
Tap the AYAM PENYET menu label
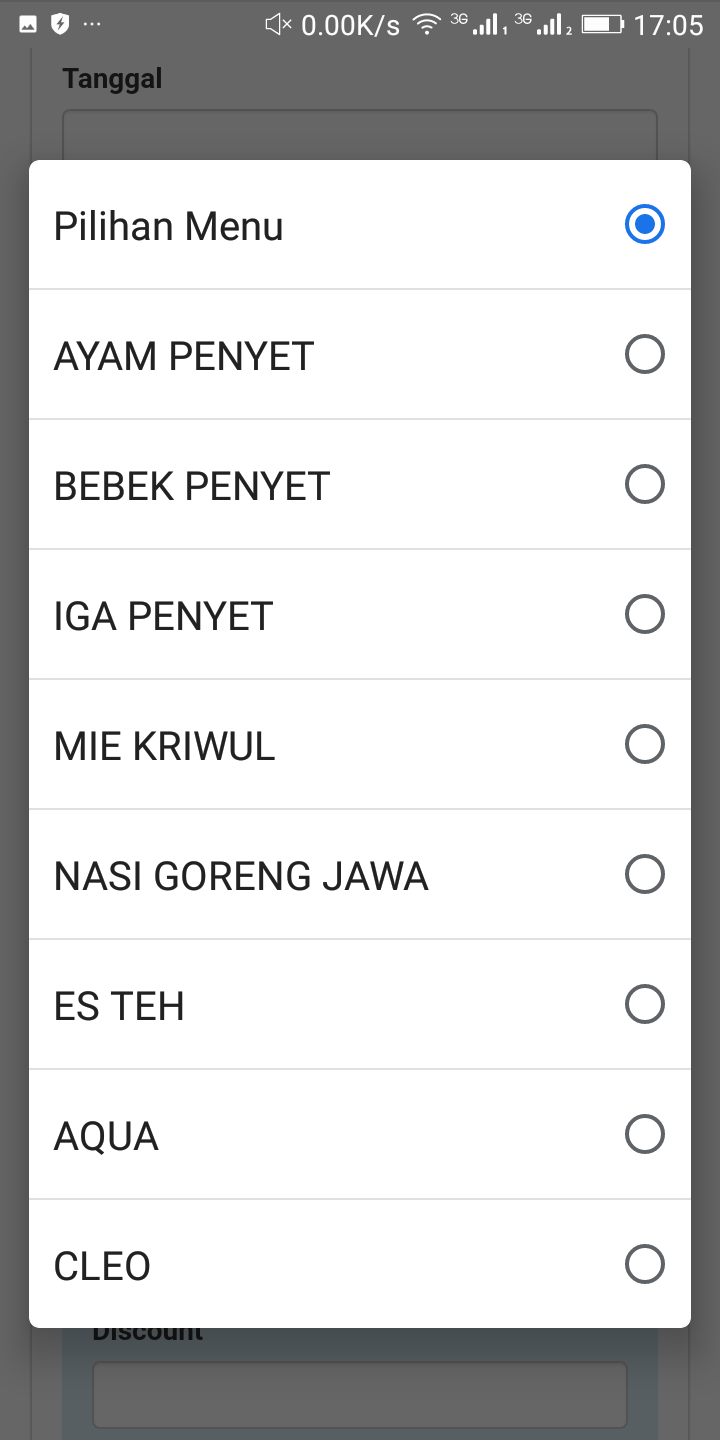click(184, 356)
